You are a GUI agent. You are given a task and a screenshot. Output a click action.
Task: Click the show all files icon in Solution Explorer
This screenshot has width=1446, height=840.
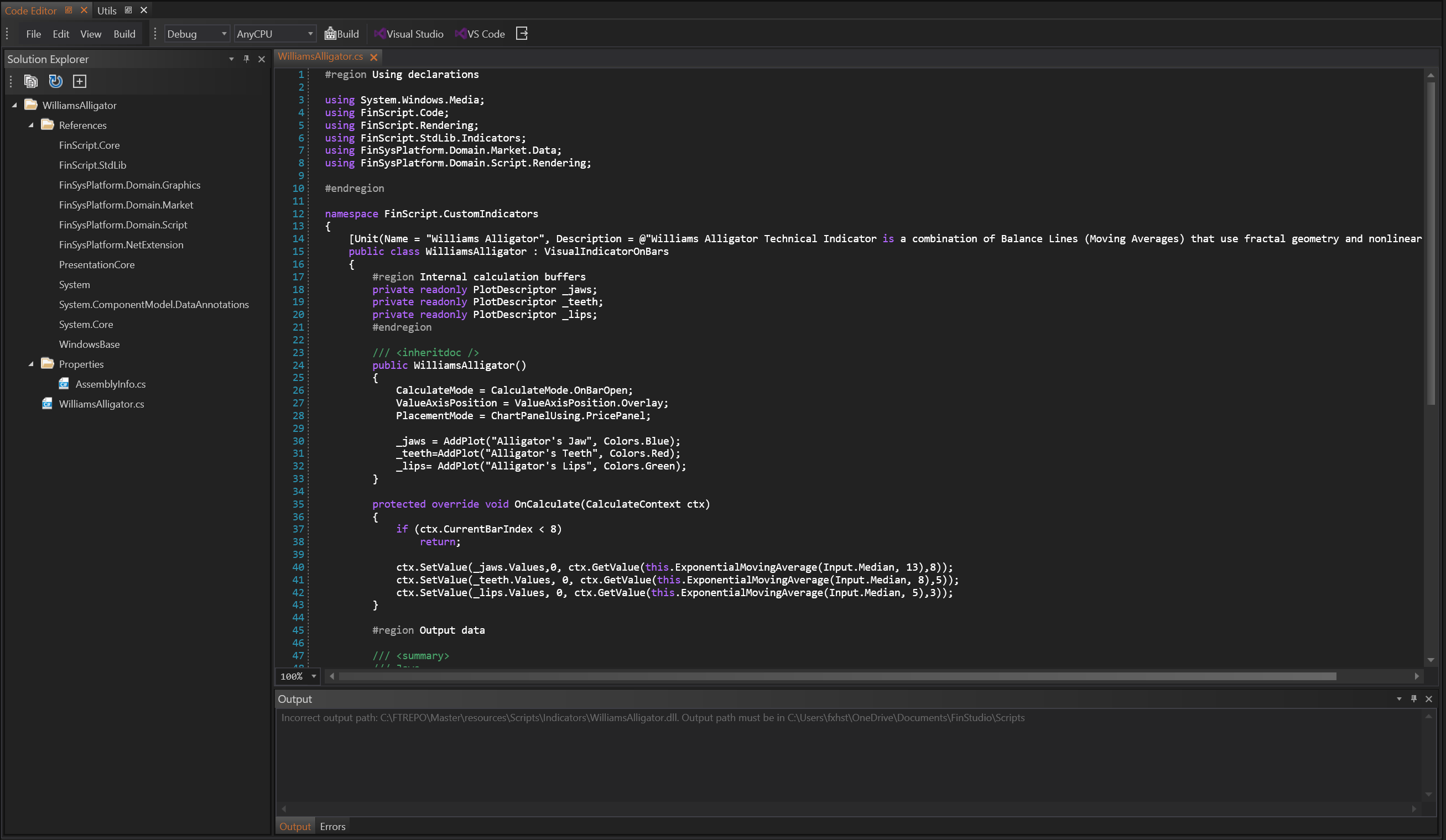click(x=31, y=81)
